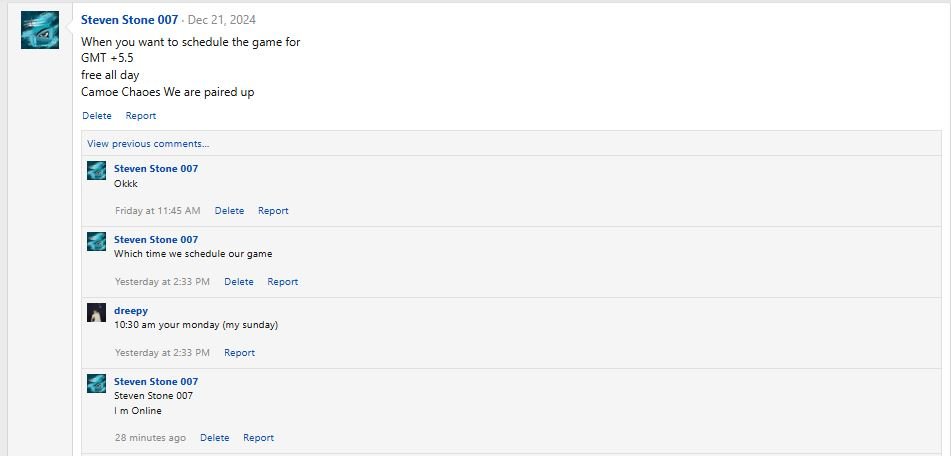Click dreepy's avatar thumbnail

point(96,312)
